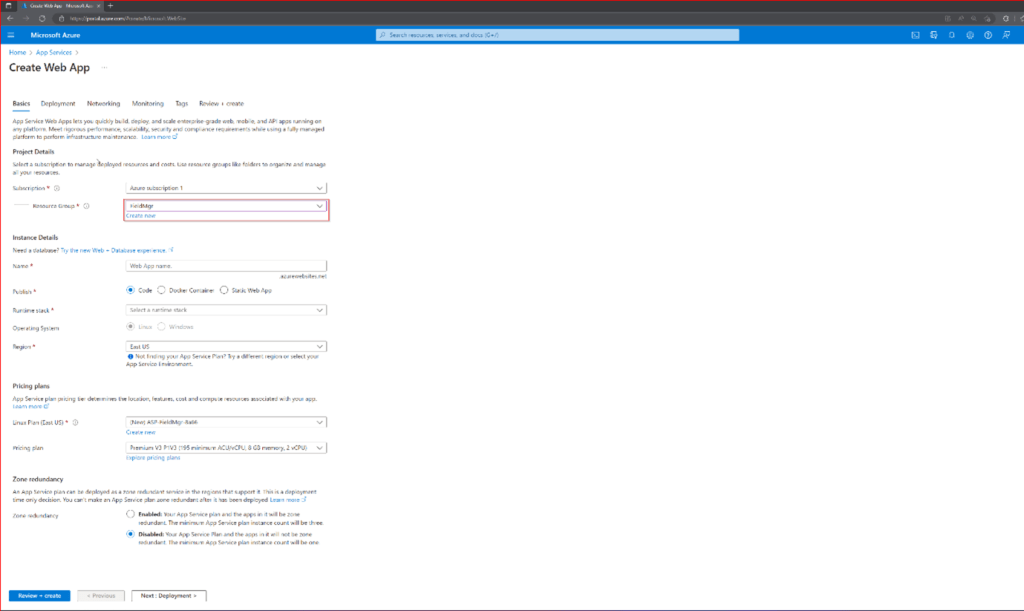Select the Static Web App publish option

pos(224,290)
